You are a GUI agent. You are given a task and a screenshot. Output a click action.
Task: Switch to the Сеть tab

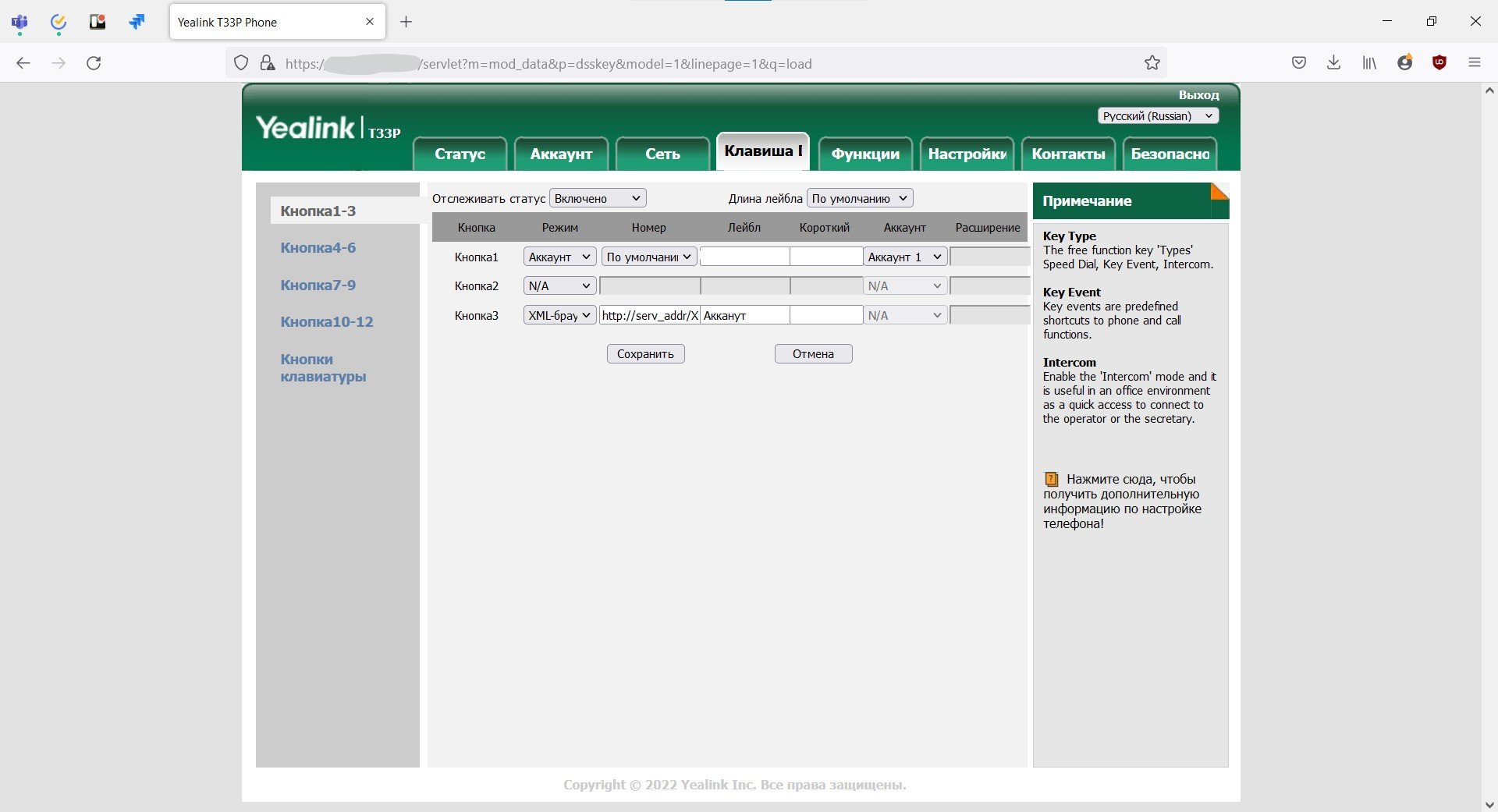pos(662,154)
